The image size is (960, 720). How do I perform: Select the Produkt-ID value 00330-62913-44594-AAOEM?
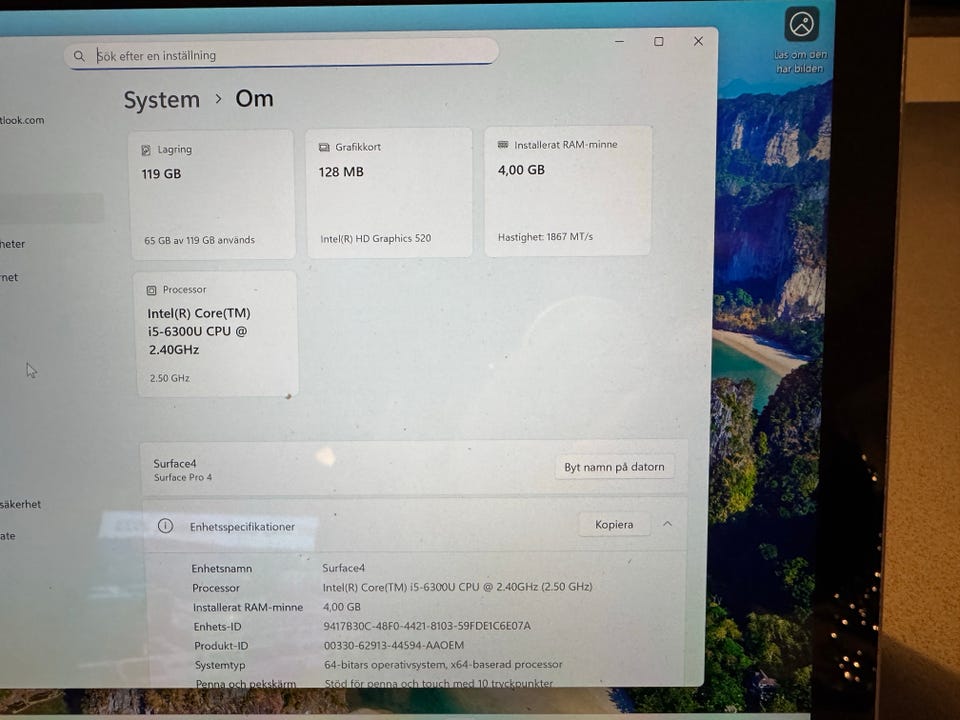tap(394, 645)
